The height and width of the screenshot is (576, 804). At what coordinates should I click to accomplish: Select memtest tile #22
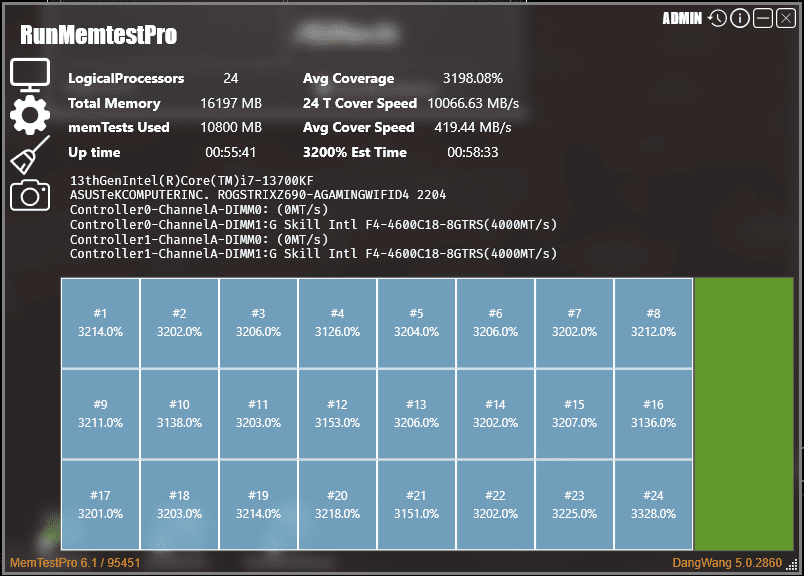[x=495, y=505]
